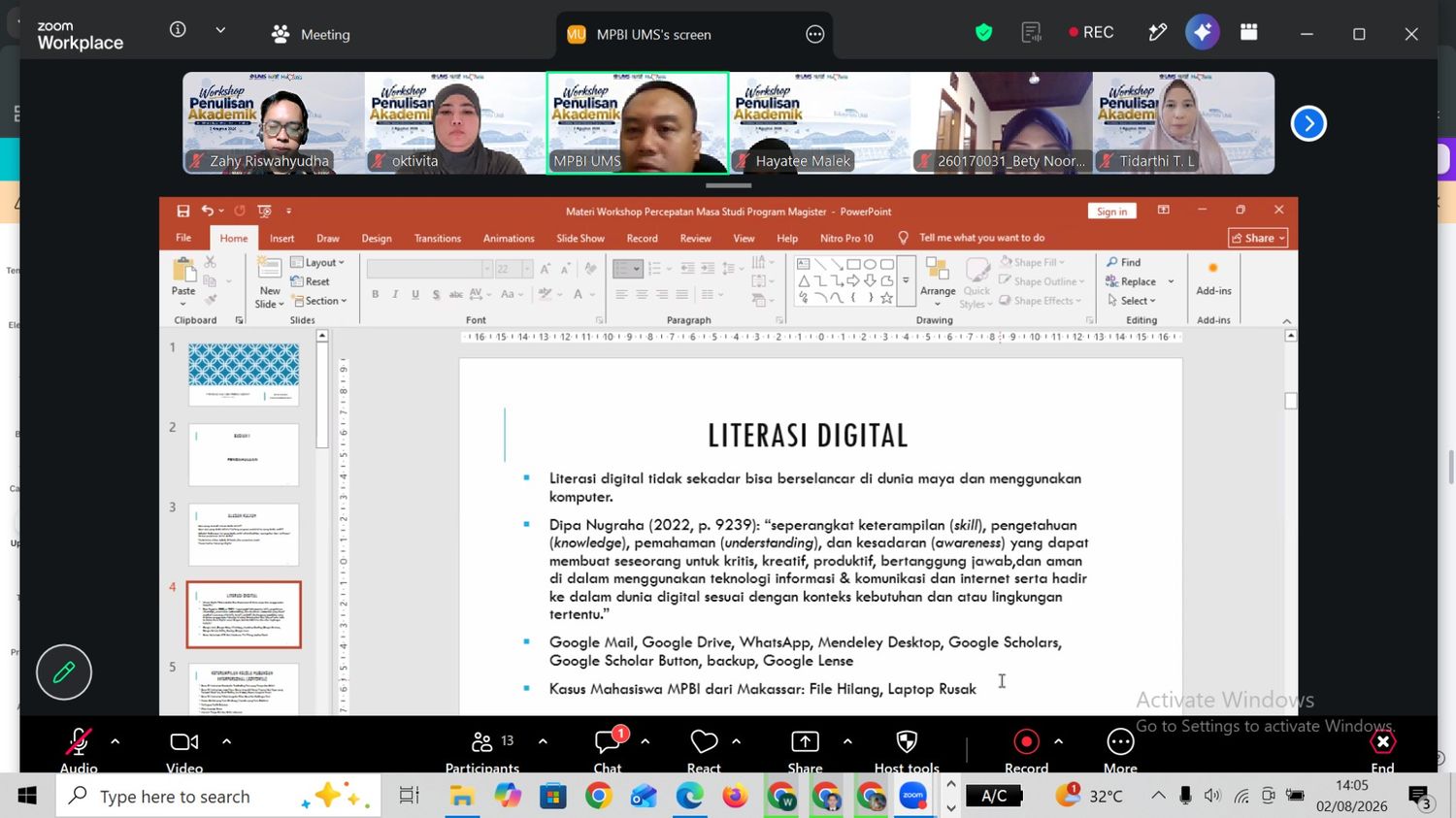Viewport: 1456px width, 818px height.
Task: Expand audio options caret beside Audio
Action: click(x=116, y=741)
